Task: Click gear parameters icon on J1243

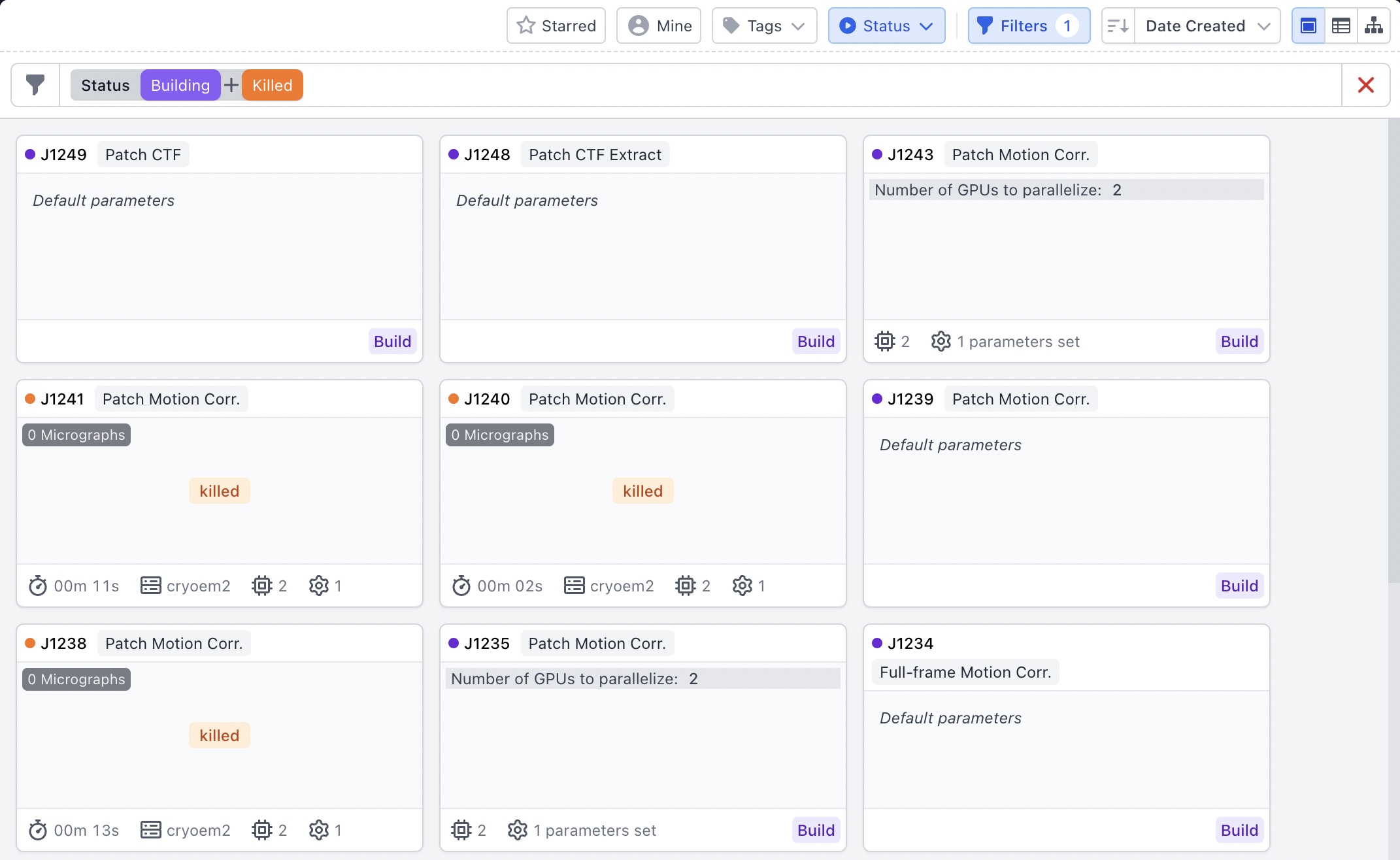Action: [941, 341]
